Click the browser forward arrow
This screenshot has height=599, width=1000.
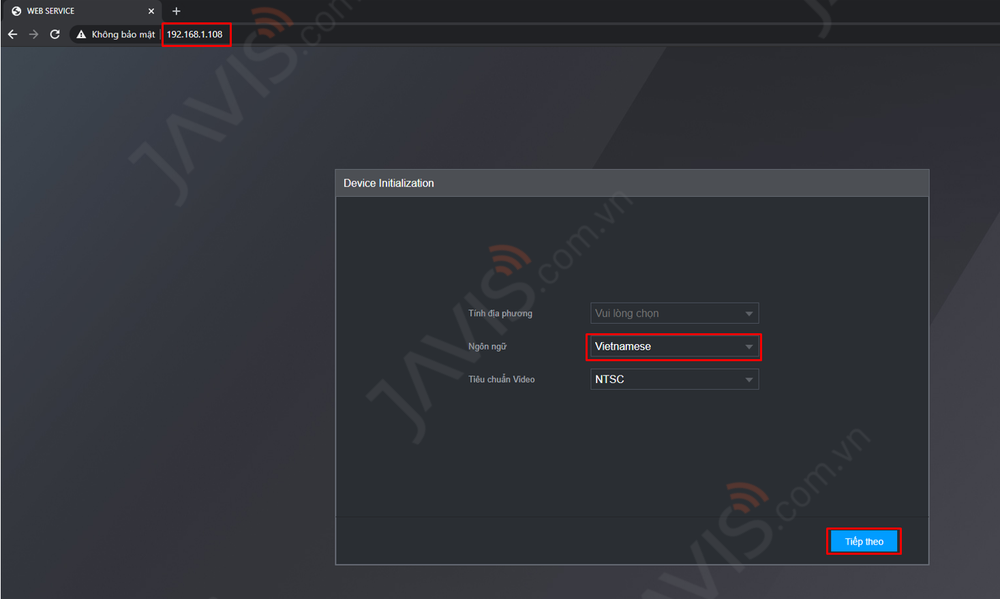click(x=34, y=34)
